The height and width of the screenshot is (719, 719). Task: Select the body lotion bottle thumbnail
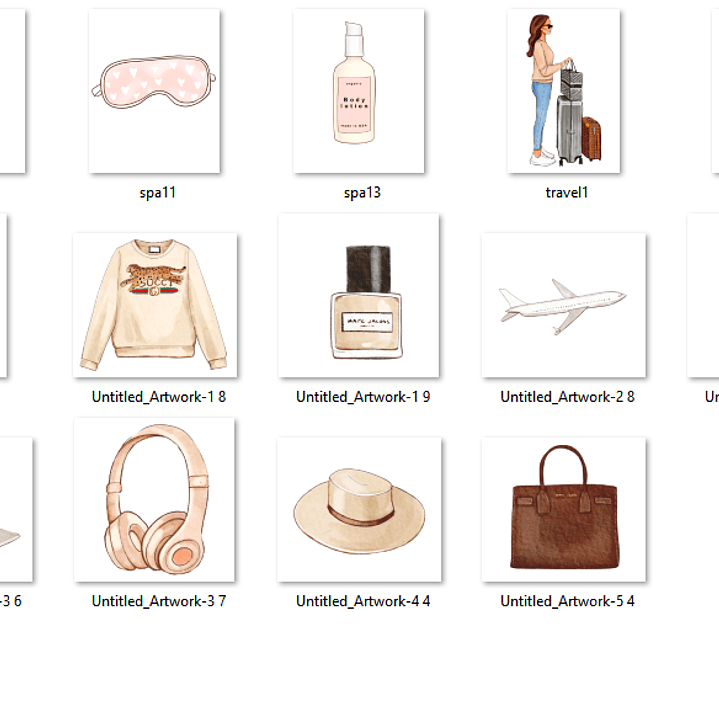pyautogui.click(x=358, y=91)
